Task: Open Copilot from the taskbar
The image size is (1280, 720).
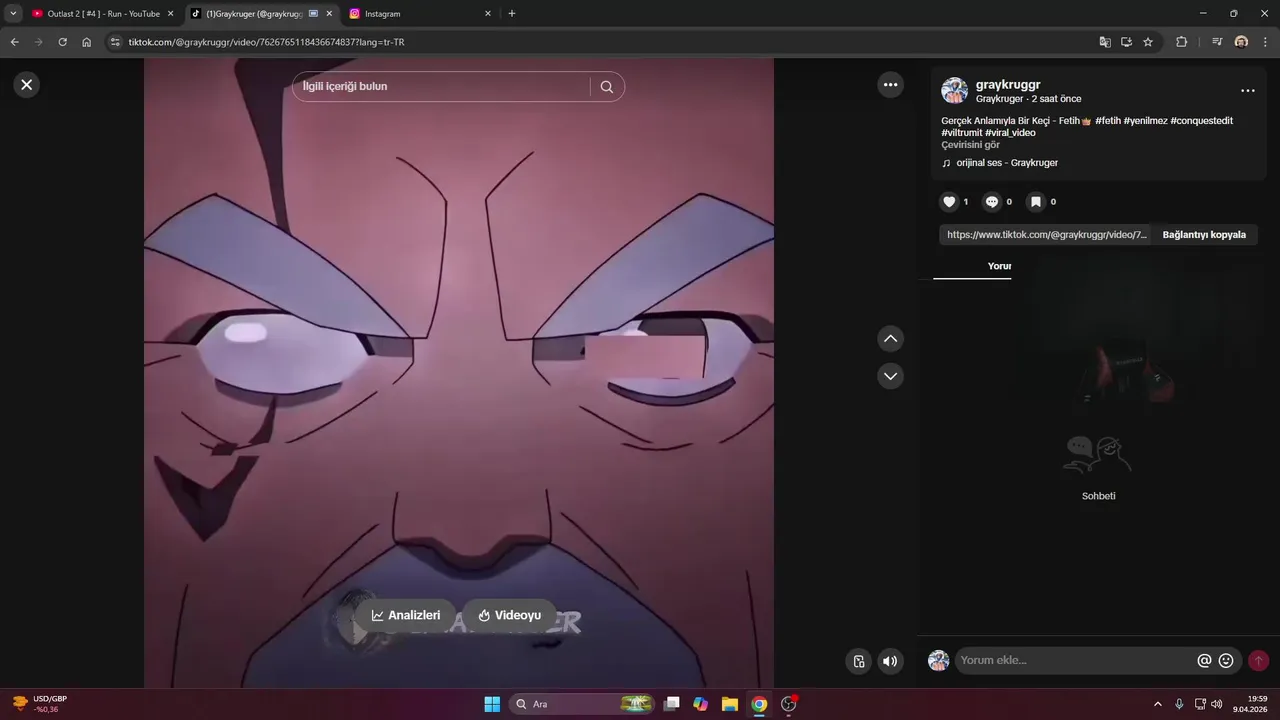Action: coord(701,704)
